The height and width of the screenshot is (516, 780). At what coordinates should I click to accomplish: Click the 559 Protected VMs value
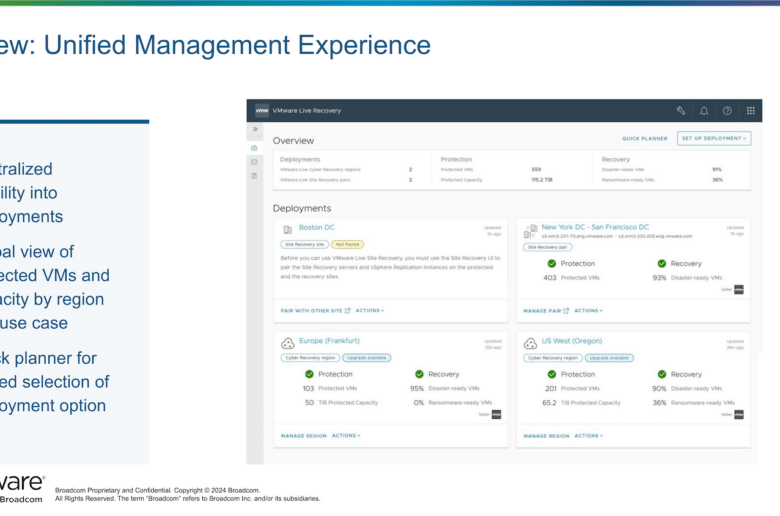pyautogui.click(x=536, y=170)
